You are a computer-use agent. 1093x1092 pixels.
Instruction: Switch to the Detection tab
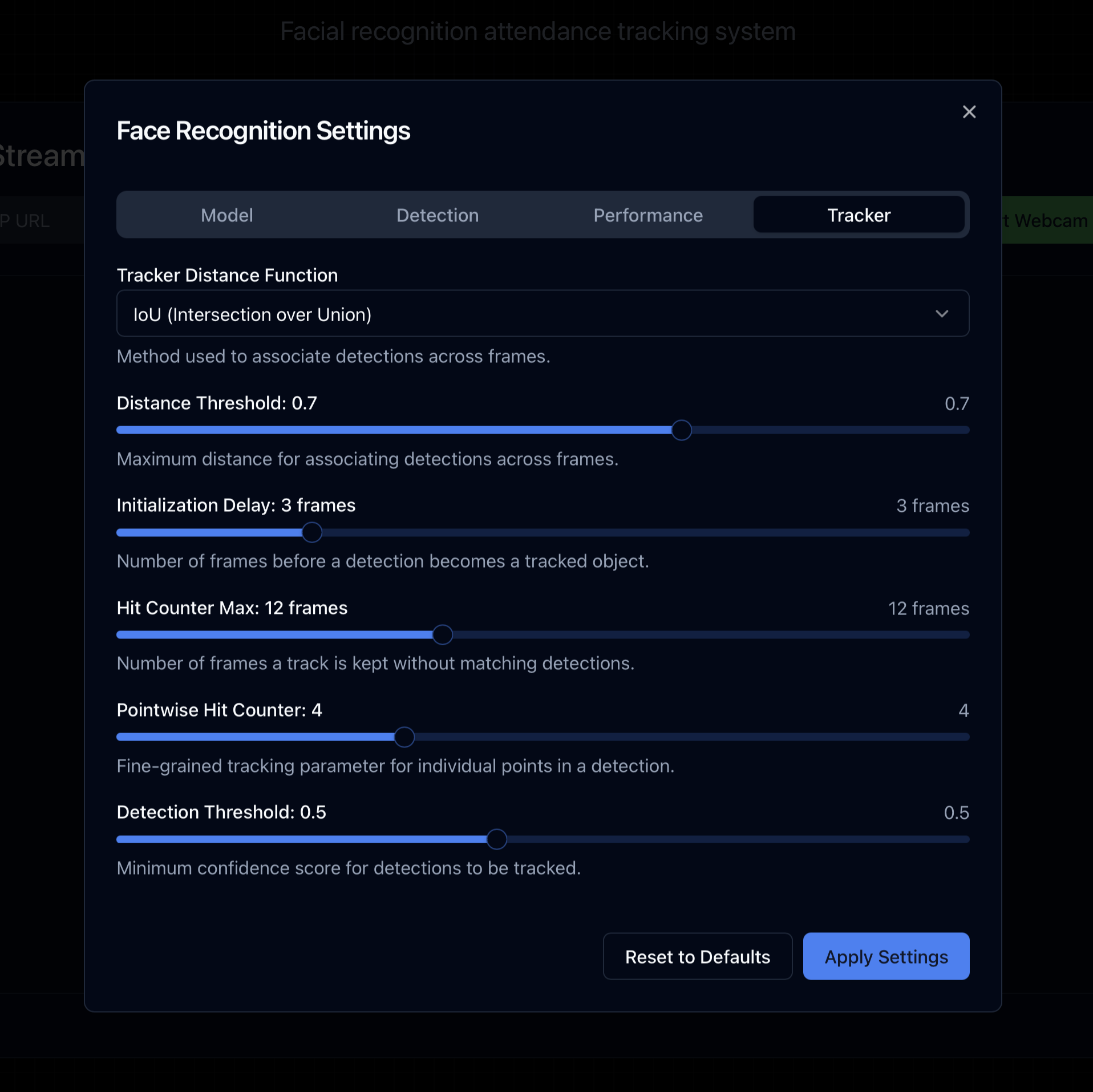coord(437,215)
